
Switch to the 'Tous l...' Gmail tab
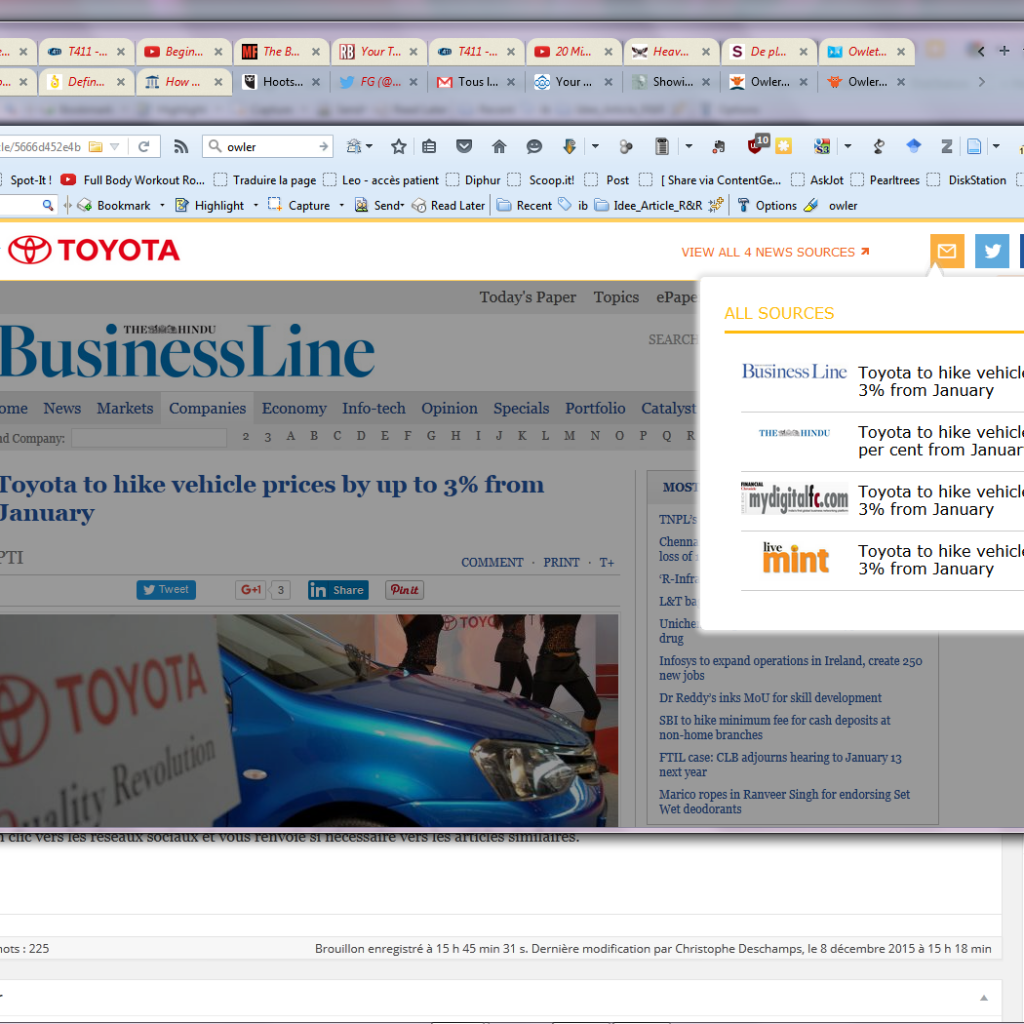(x=477, y=82)
